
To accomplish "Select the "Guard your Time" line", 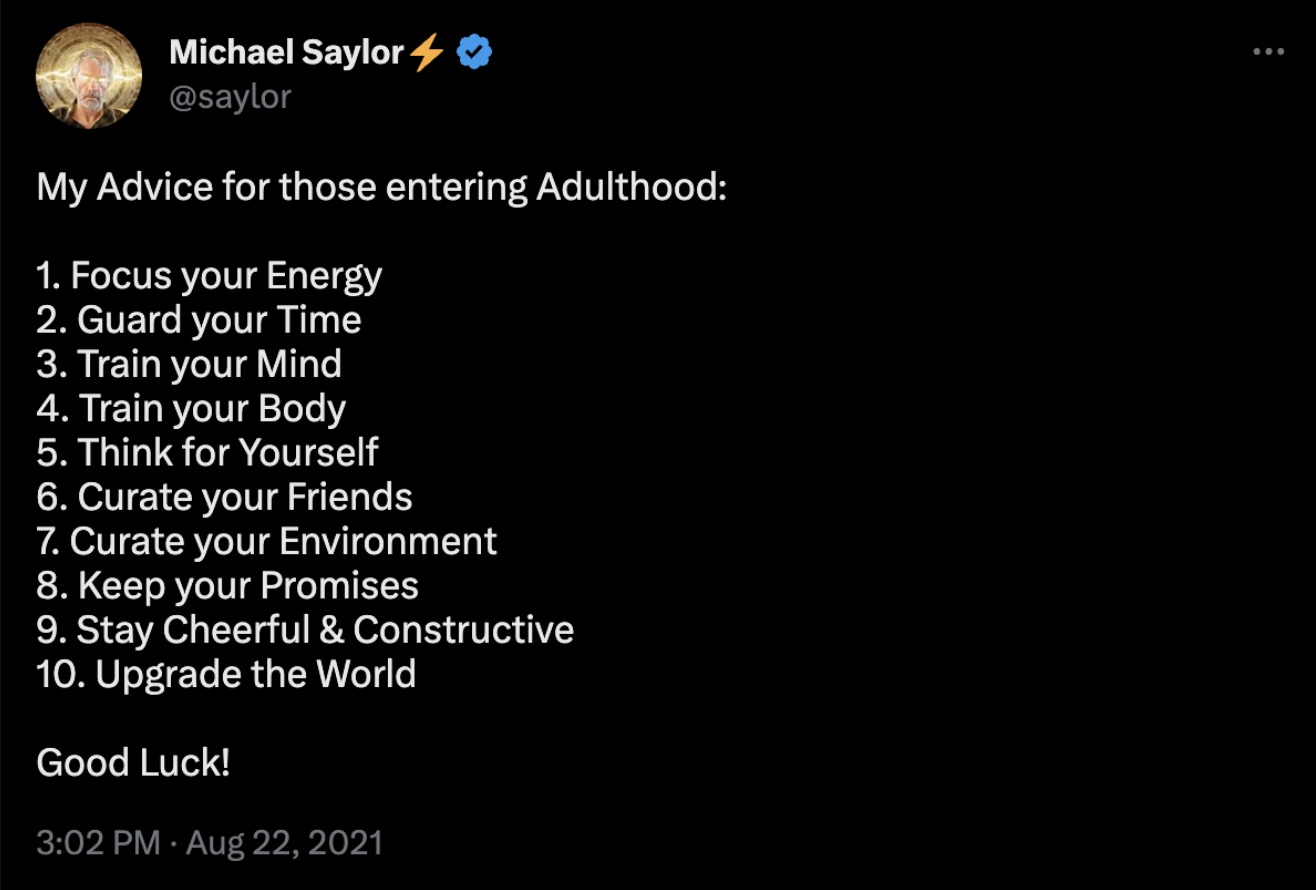I will 199,320.
